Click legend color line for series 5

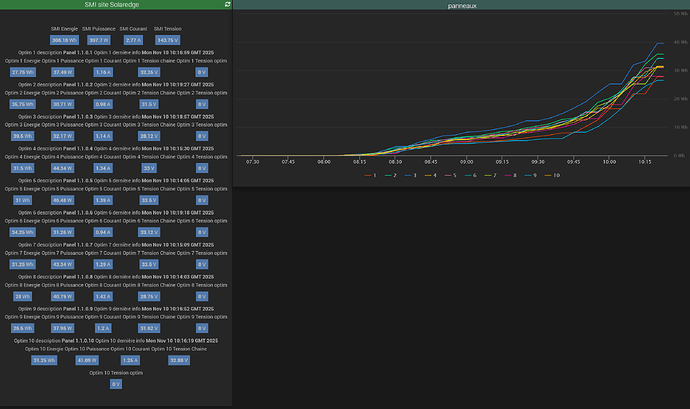click(x=447, y=174)
